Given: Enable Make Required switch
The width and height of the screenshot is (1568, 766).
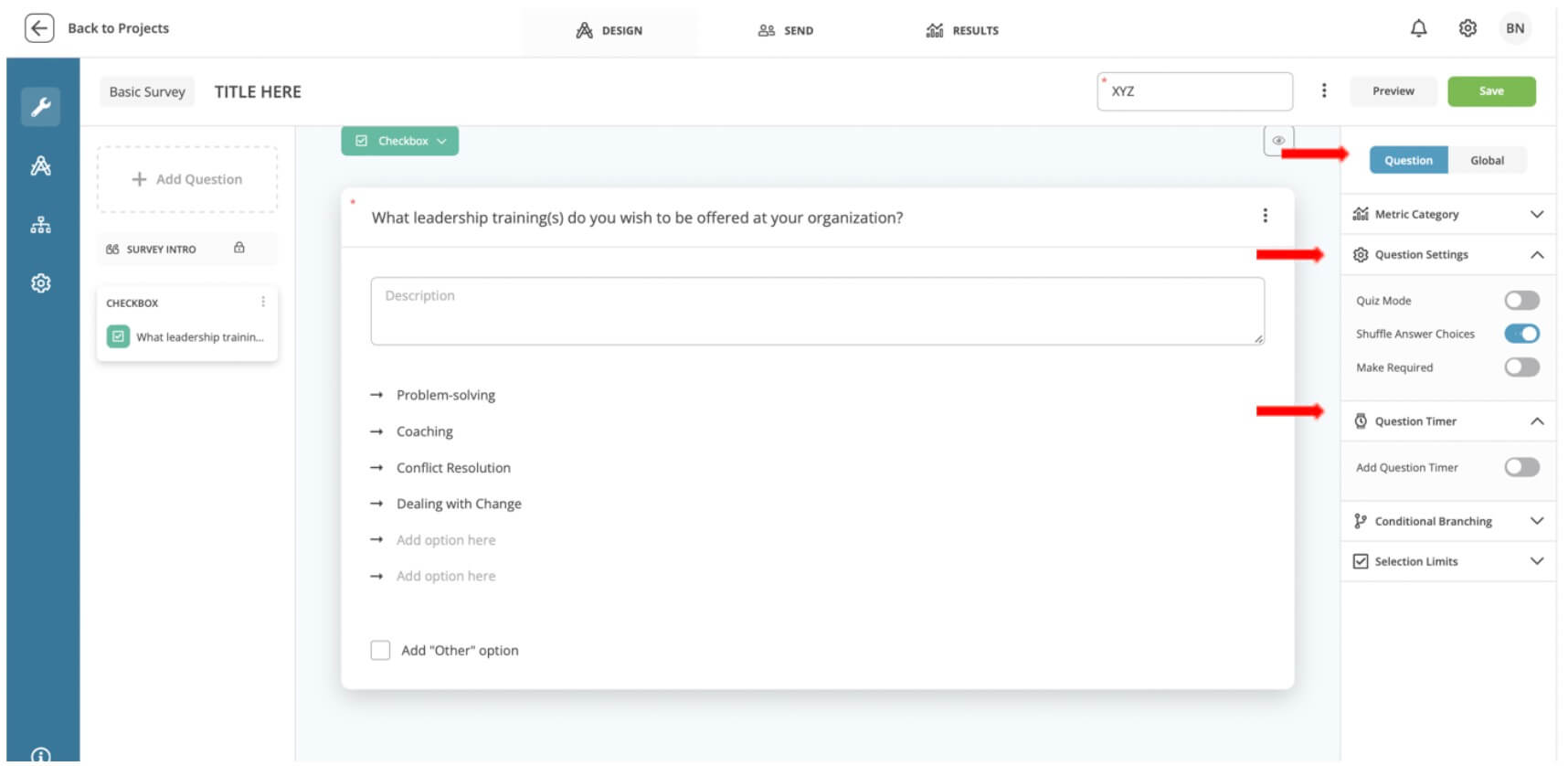Looking at the screenshot, I should [1521, 367].
